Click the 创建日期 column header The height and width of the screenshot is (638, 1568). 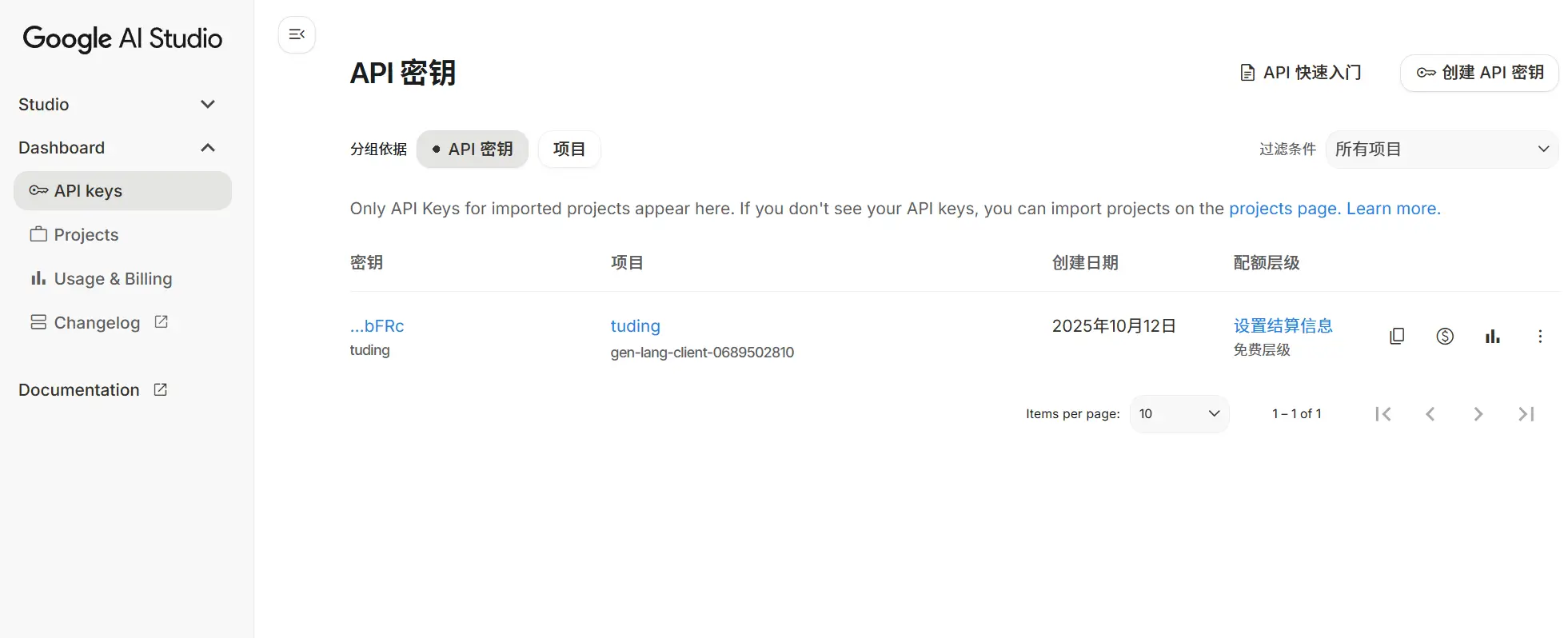pyautogui.click(x=1085, y=262)
